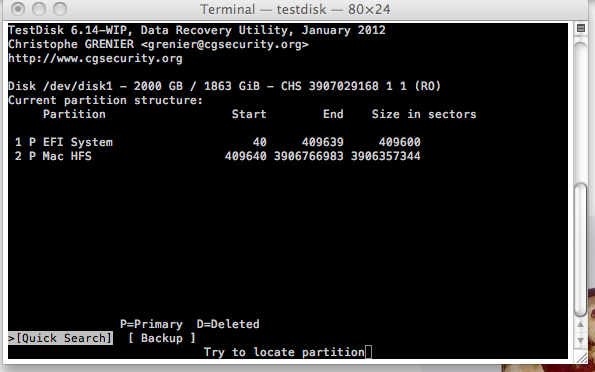The width and height of the screenshot is (595, 372).
Task: Zoom the Terminal window
Action: click(x=60, y=9)
